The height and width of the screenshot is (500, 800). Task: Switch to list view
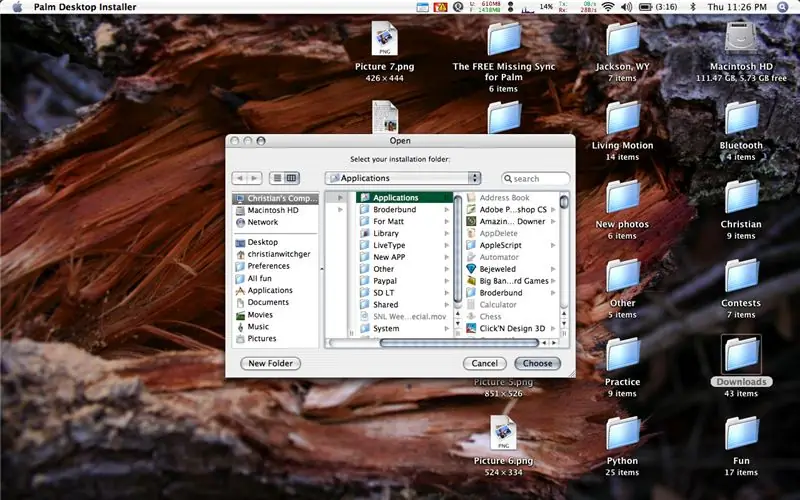tap(277, 178)
